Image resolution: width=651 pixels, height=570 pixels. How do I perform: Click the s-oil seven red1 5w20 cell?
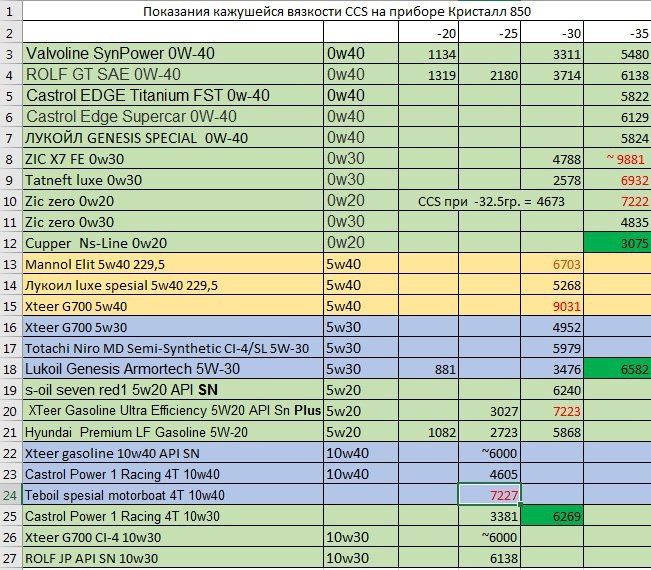point(173,390)
